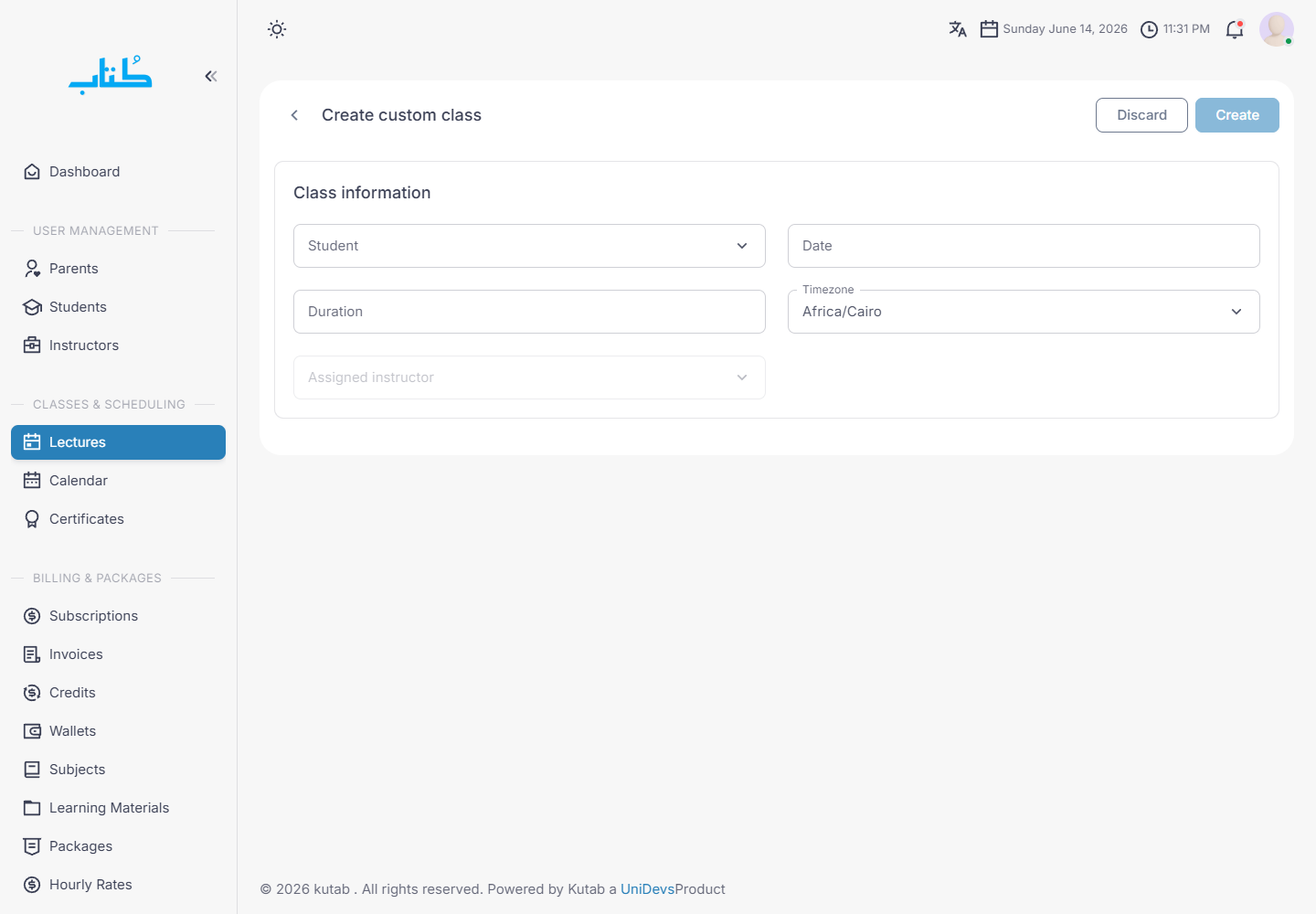Open the Instructors menu item
This screenshot has width=1316, height=914.
[x=118, y=345]
